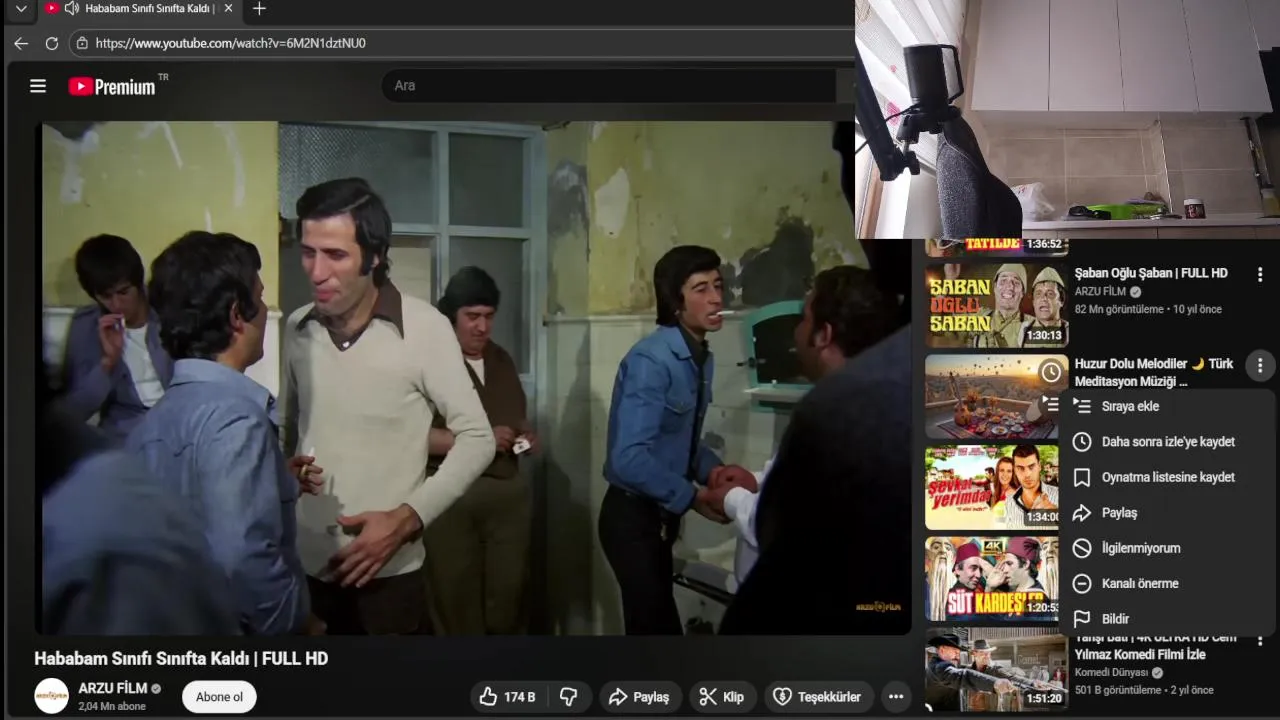Screen dimensions: 1280x720
Task: Click the video title Hababam Sınıfı Sınıfta Kaldı
Action: tap(181, 658)
